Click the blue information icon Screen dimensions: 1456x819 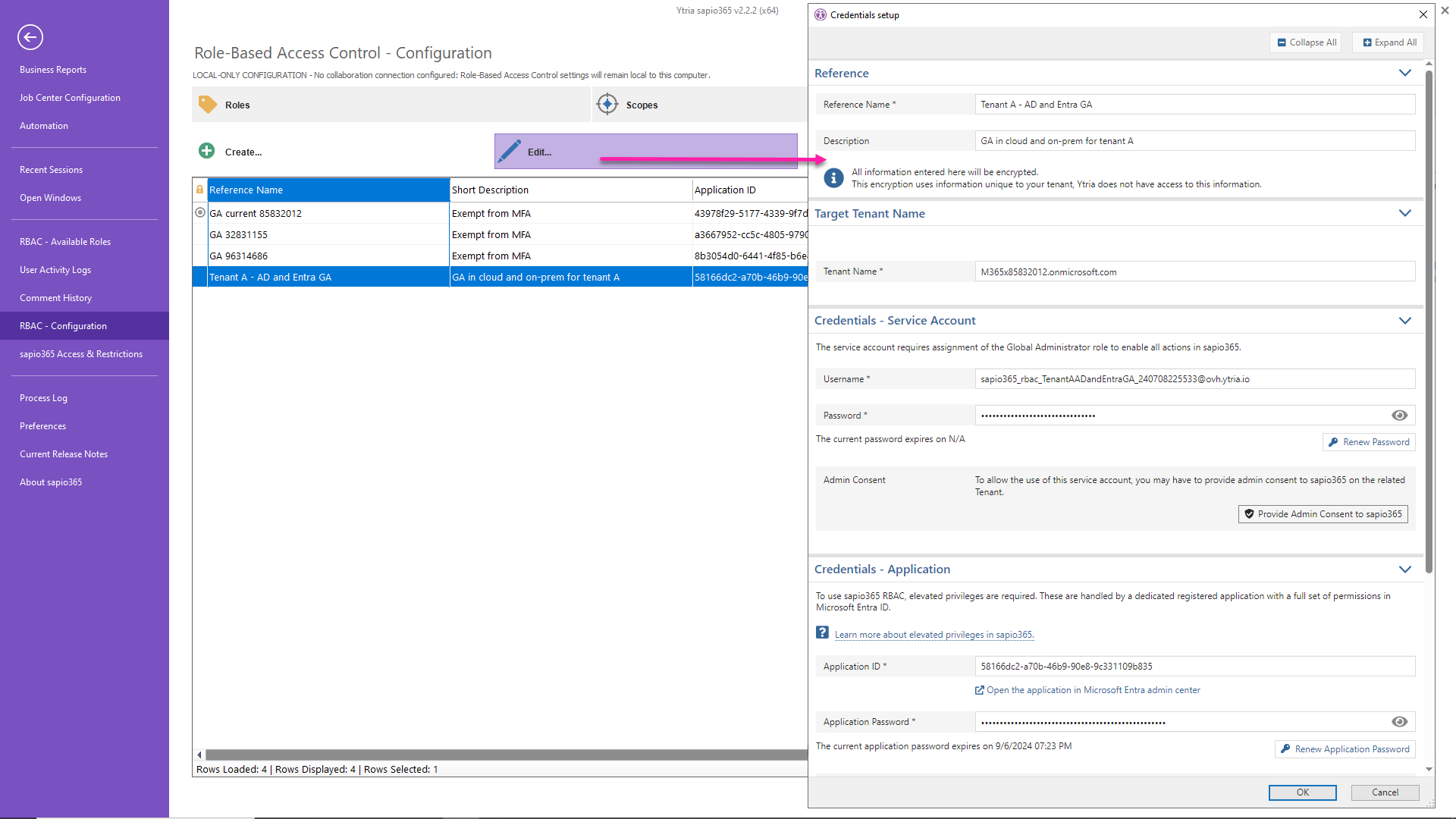coord(833,178)
